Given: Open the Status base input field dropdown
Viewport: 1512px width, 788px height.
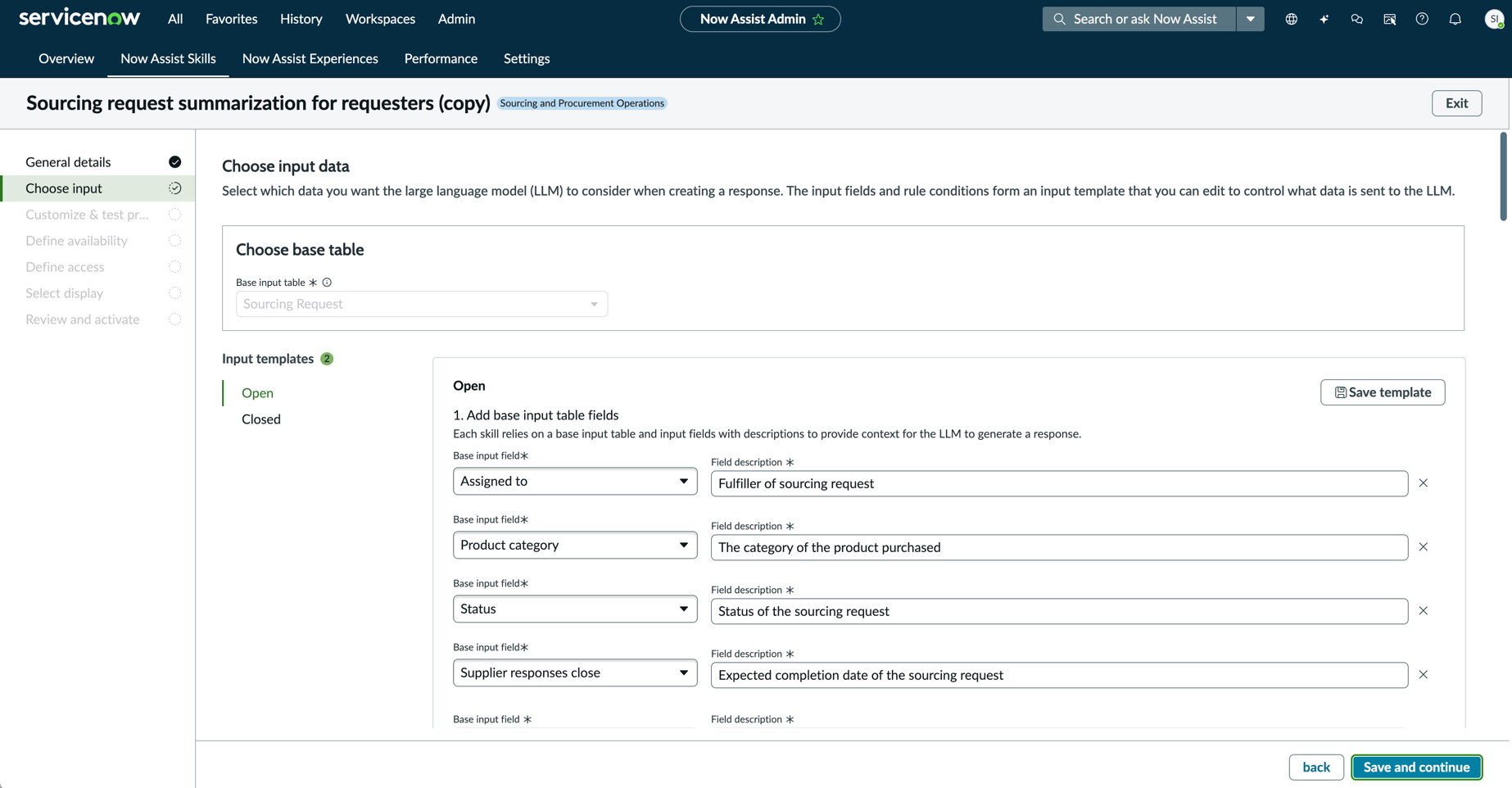Looking at the screenshot, I should (x=575, y=609).
